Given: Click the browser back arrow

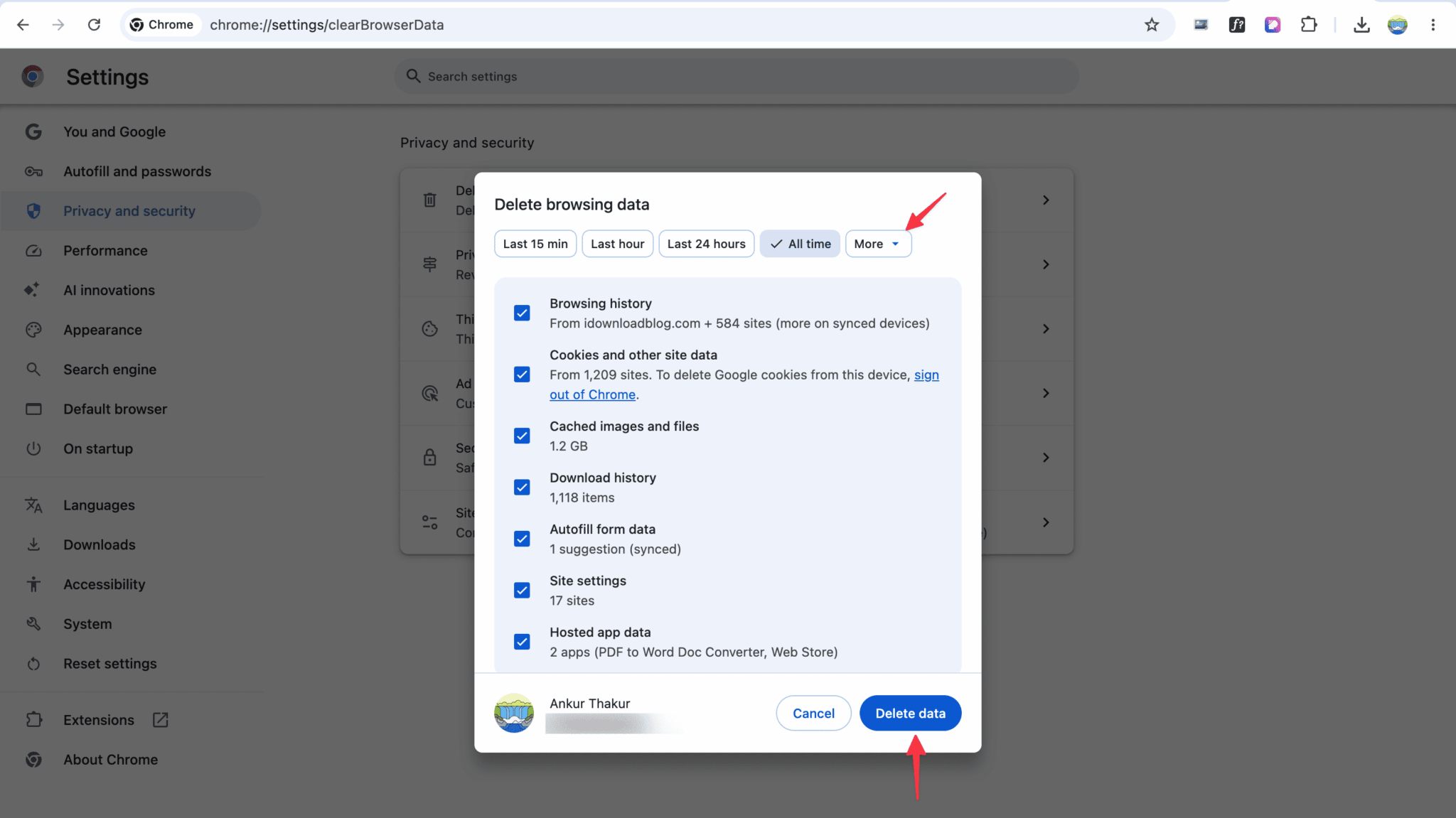Looking at the screenshot, I should pos(23,25).
